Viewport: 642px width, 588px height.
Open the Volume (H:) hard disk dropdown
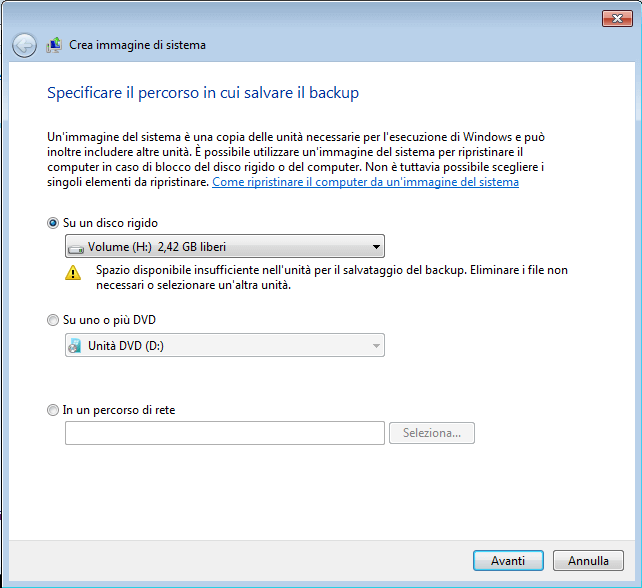(224, 246)
